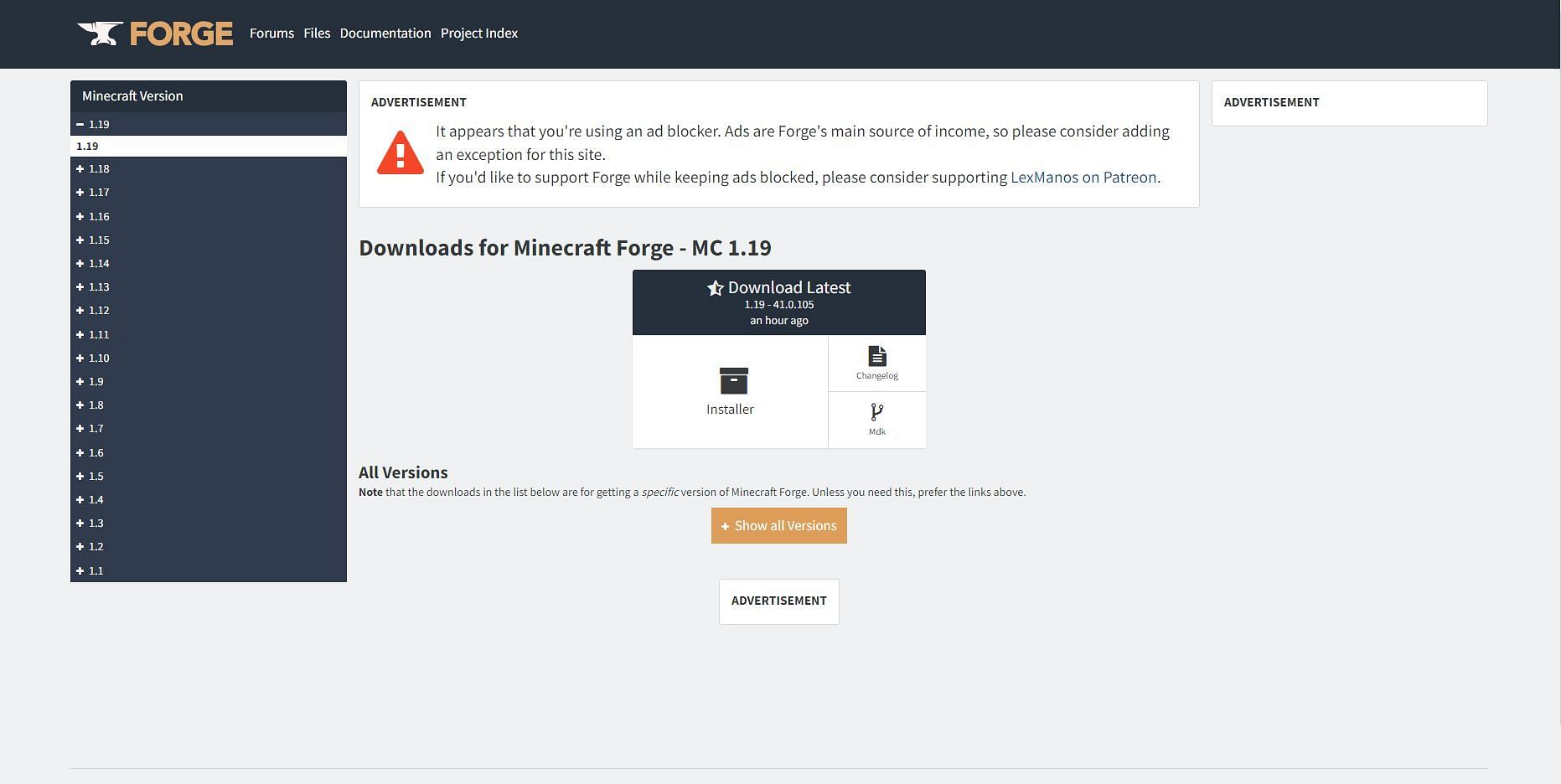Screen dimensions: 1561x784
Task: Download the Mdk via fork icon
Action: point(877,412)
